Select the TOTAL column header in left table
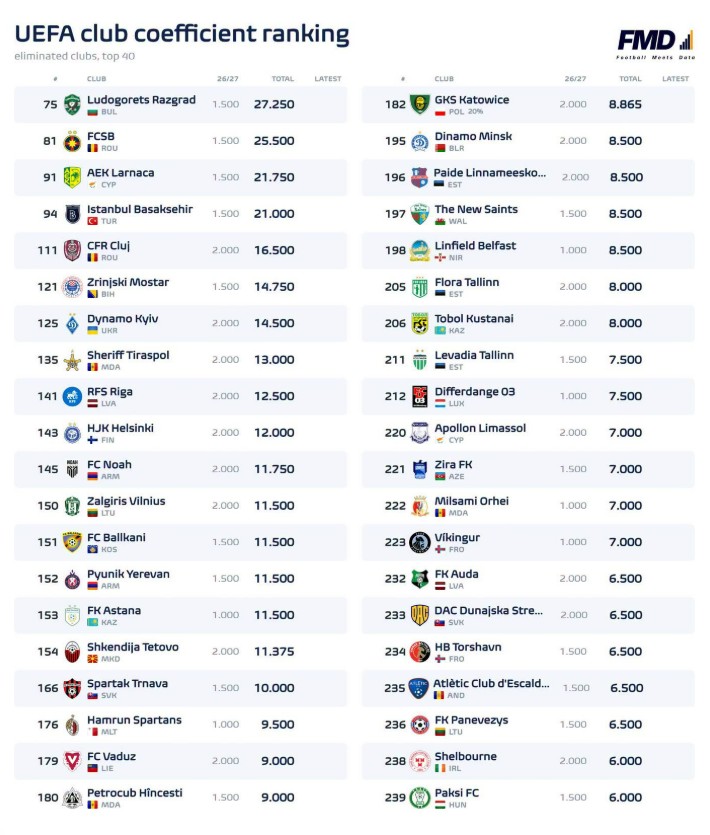Viewport: 710px width, 835px height. click(282, 79)
